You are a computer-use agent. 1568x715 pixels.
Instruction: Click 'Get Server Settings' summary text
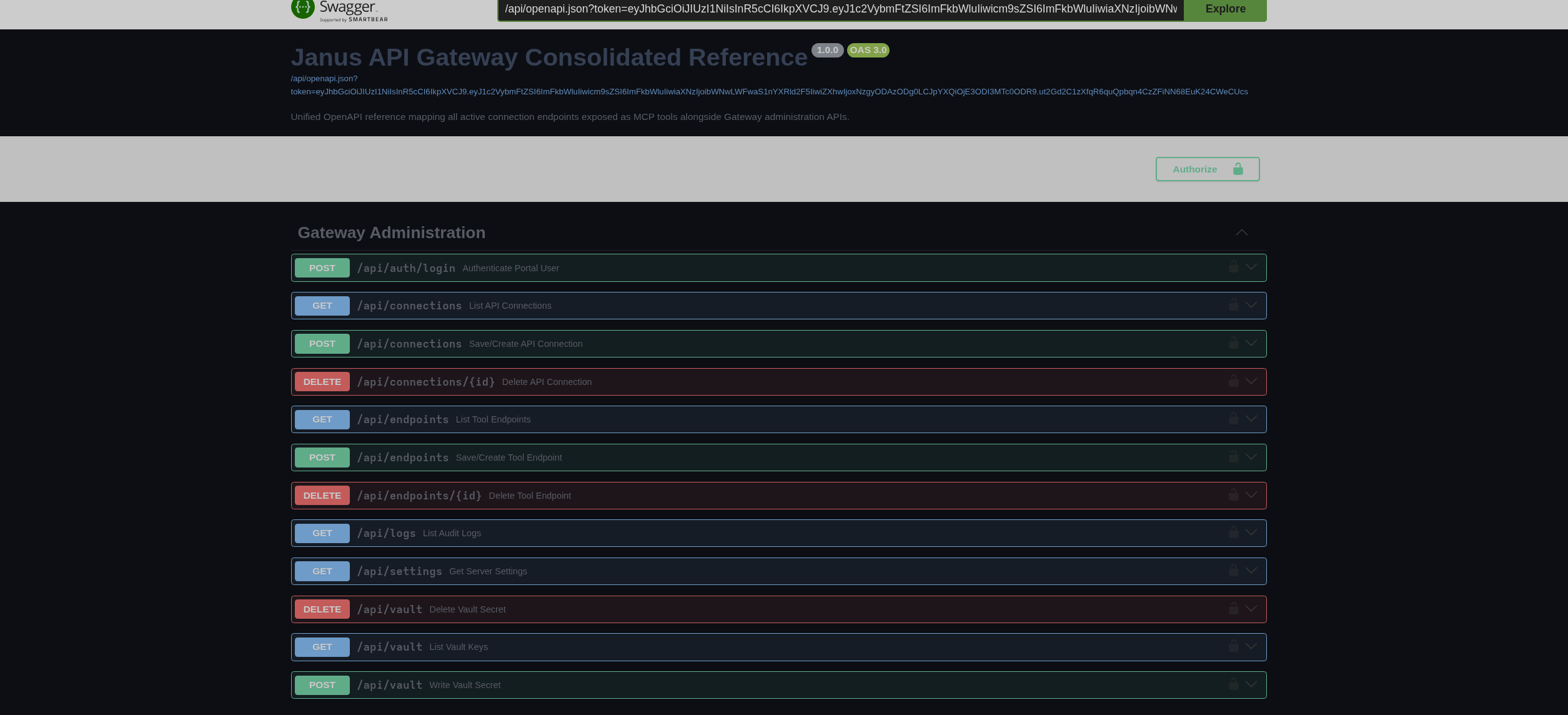(488, 571)
